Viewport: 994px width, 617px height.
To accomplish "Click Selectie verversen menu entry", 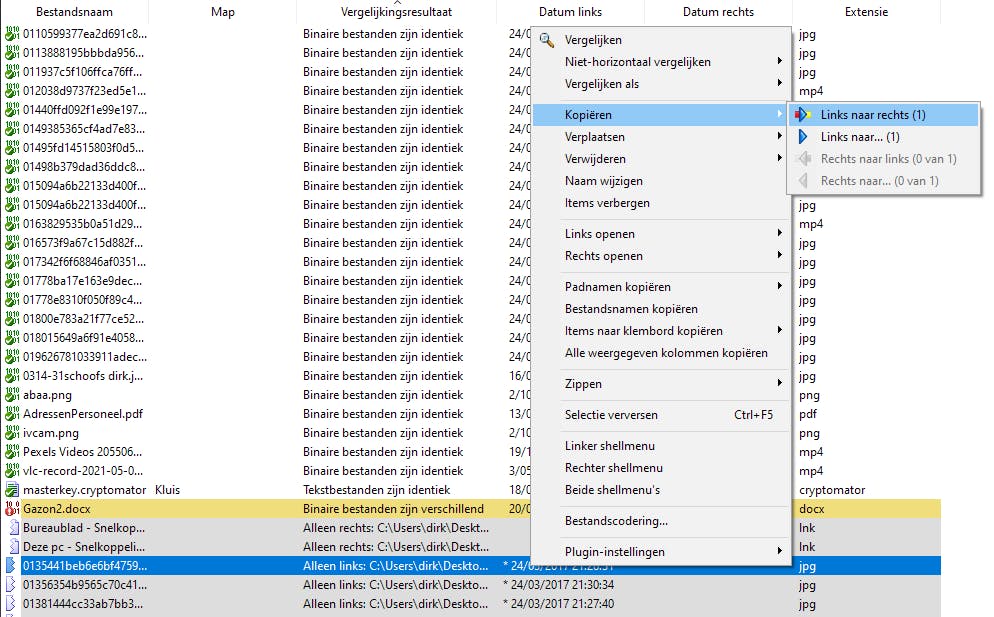I will point(662,415).
